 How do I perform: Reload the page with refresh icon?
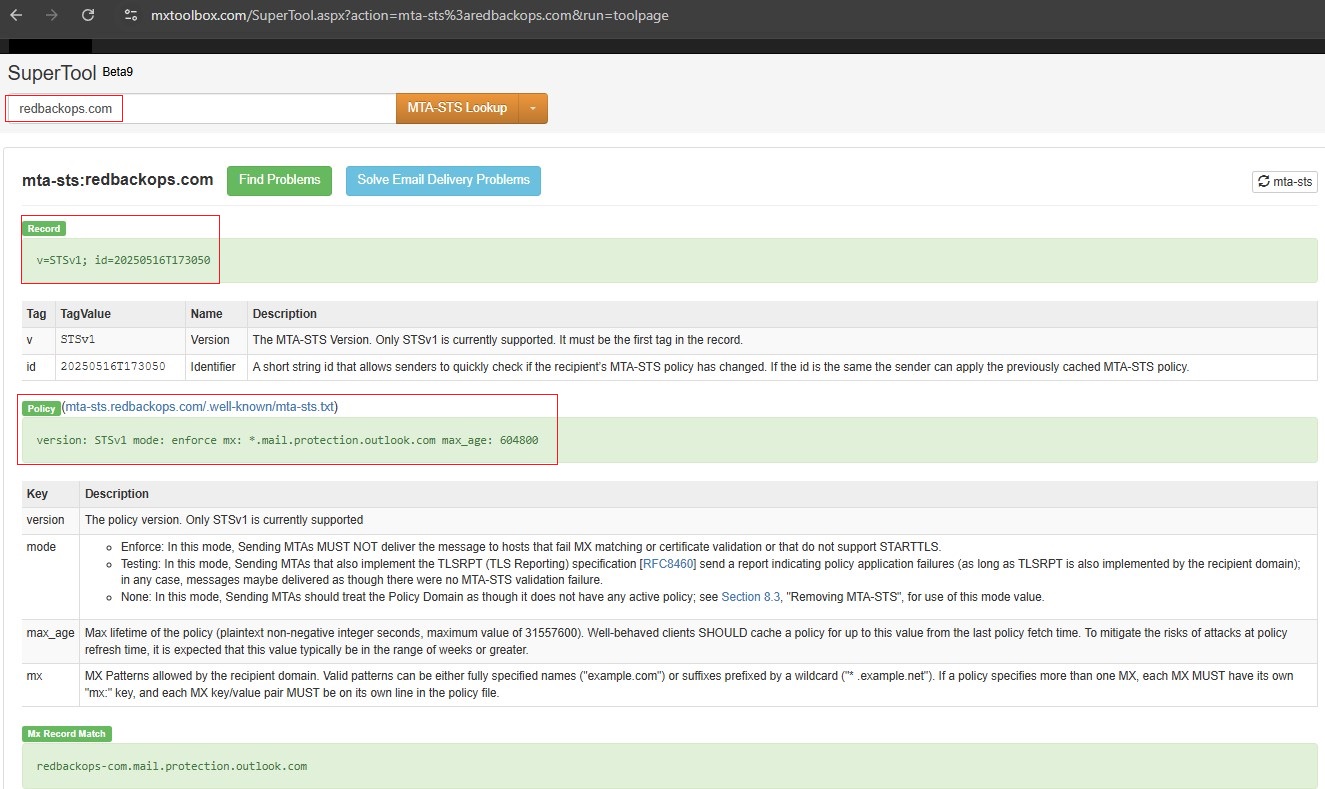(88, 16)
